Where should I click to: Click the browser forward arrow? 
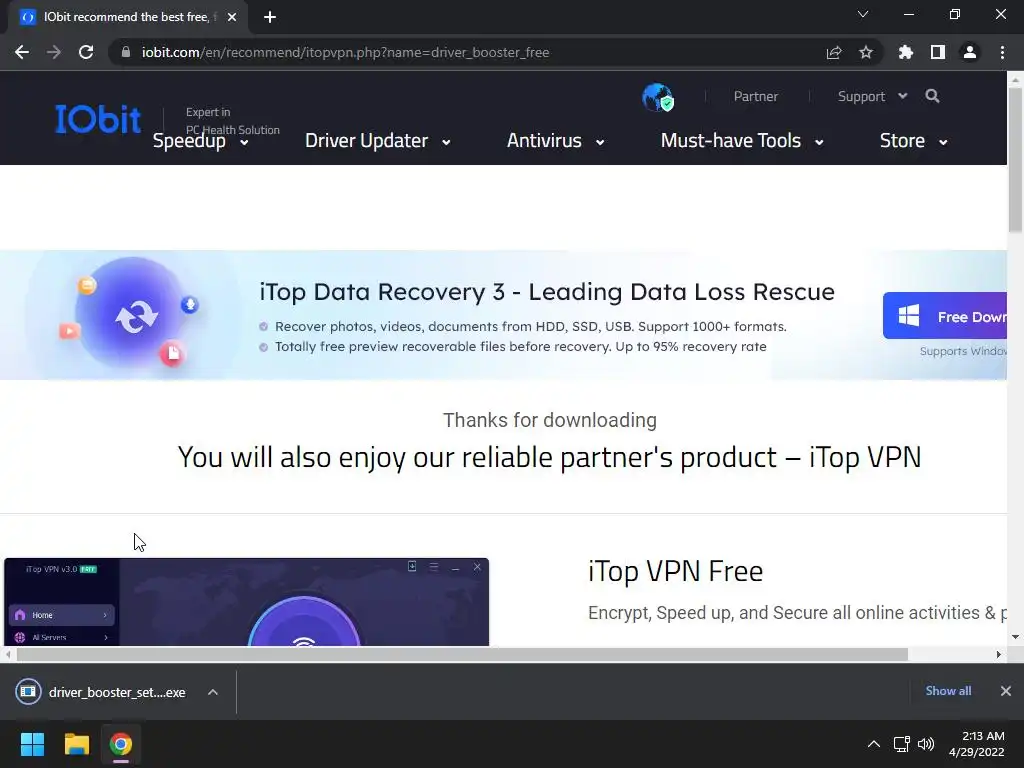pyautogui.click(x=54, y=52)
